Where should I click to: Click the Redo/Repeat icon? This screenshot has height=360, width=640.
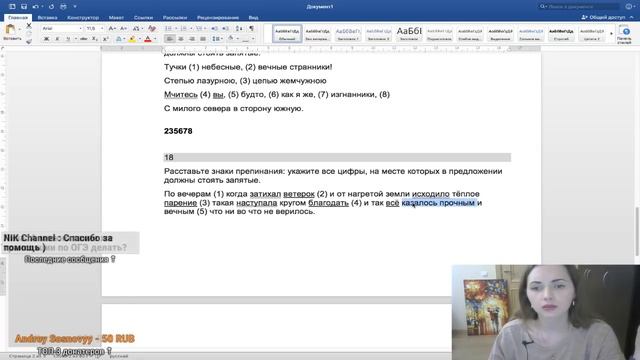[x=51, y=7]
